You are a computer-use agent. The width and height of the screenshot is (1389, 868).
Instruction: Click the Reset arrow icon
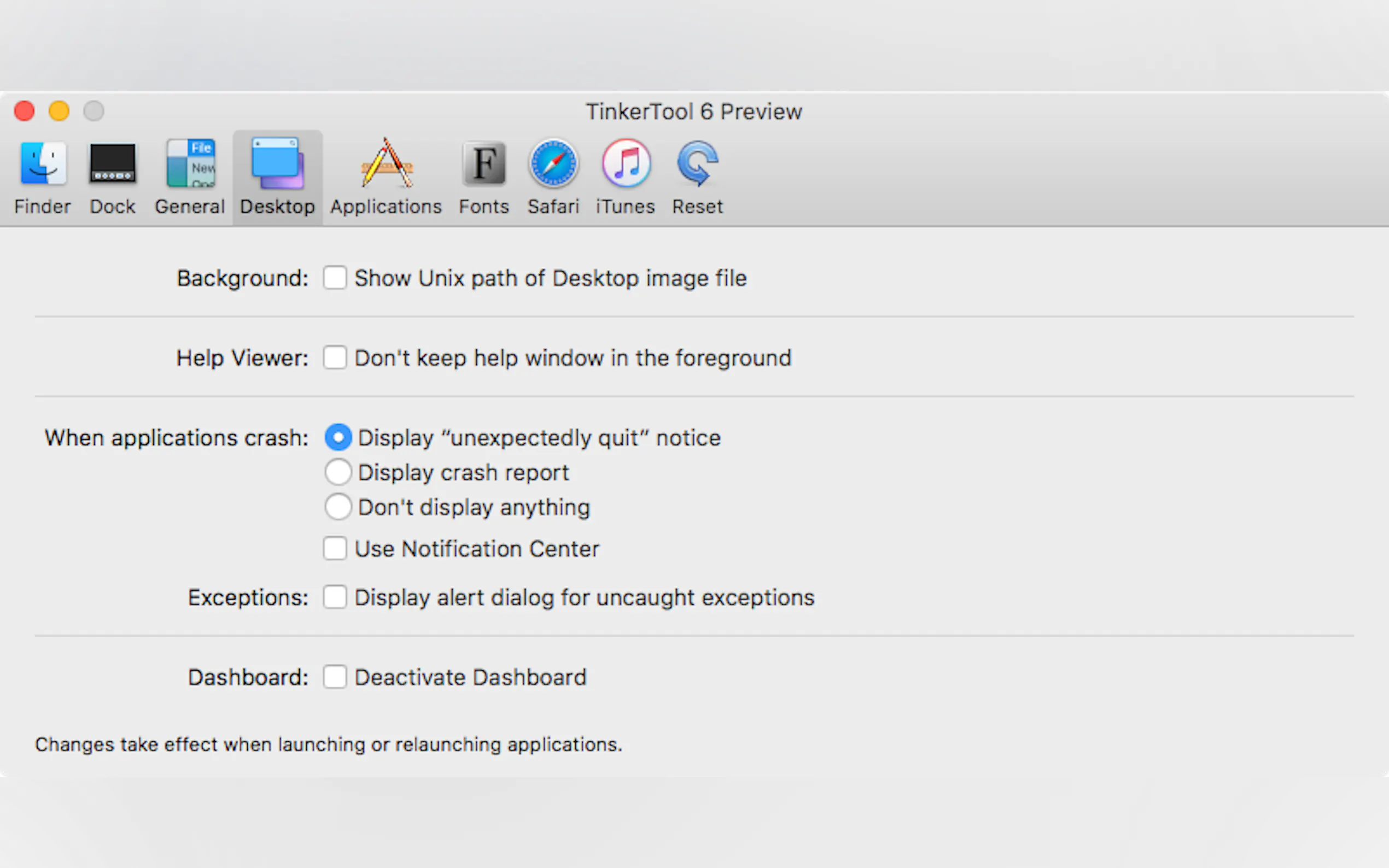pos(697,165)
